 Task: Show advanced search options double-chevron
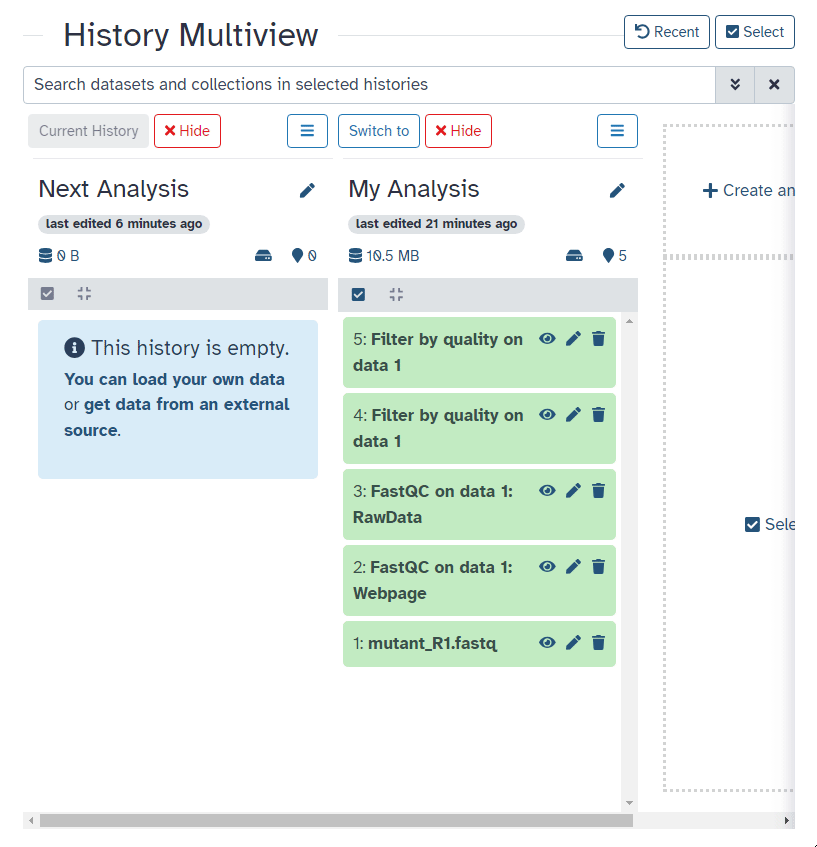[x=735, y=85]
